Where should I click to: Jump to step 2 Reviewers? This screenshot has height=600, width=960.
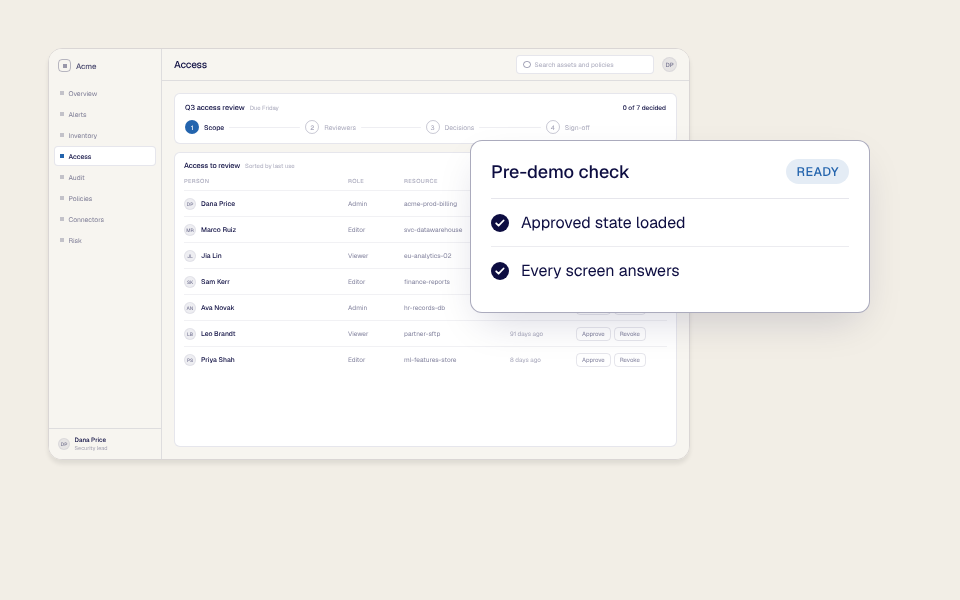tap(331, 127)
